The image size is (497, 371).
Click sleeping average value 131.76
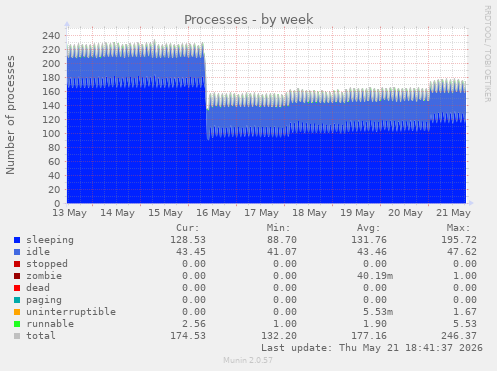369,240
